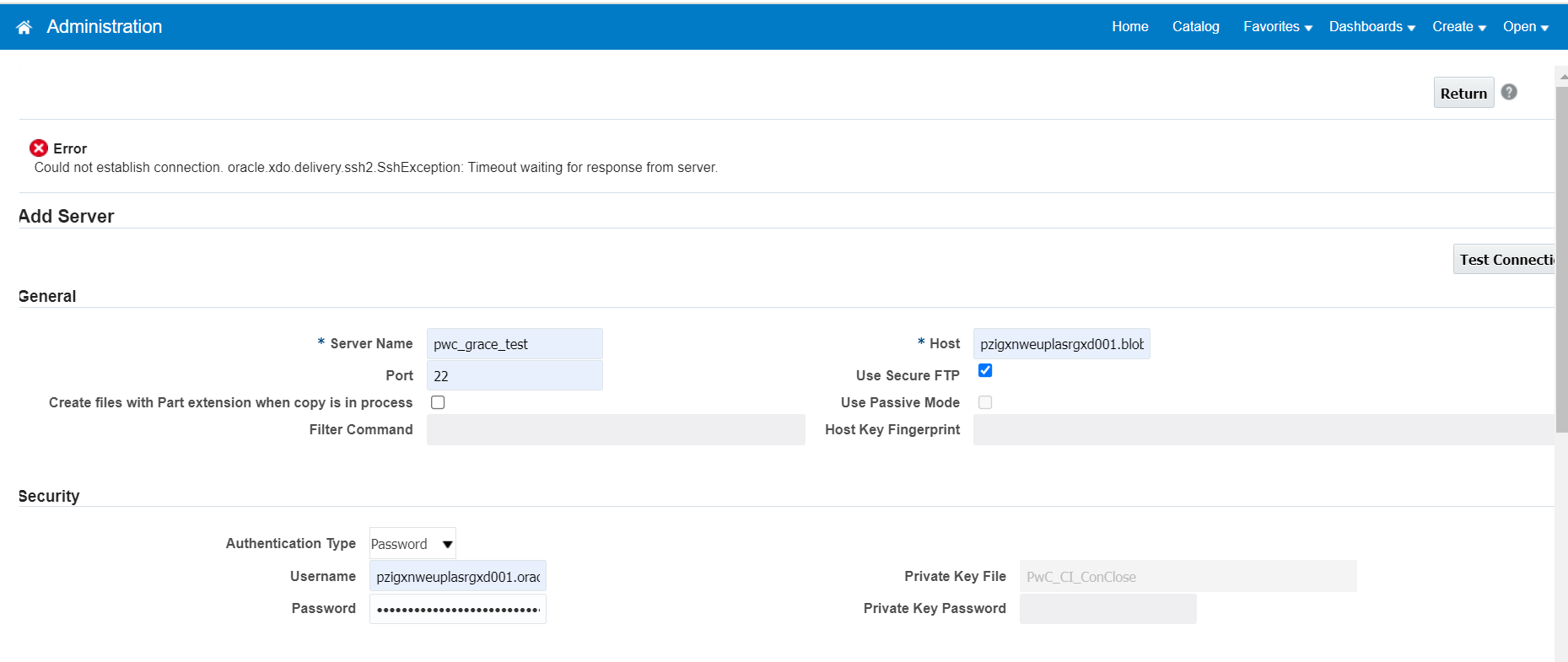Screen dimensions: 1568x662
Task: Open the Catalog menu item
Action: click(x=1195, y=27)
